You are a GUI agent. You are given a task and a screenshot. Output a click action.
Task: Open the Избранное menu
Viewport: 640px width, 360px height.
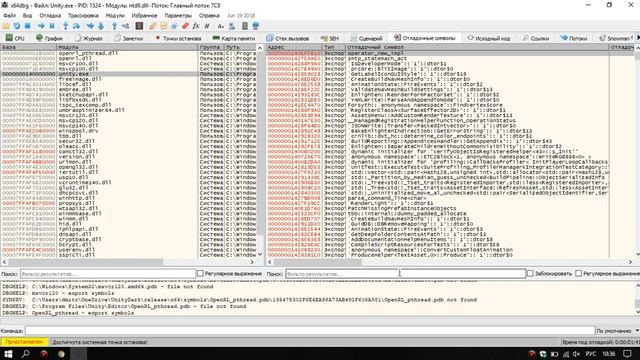click(x=144, y=16)
